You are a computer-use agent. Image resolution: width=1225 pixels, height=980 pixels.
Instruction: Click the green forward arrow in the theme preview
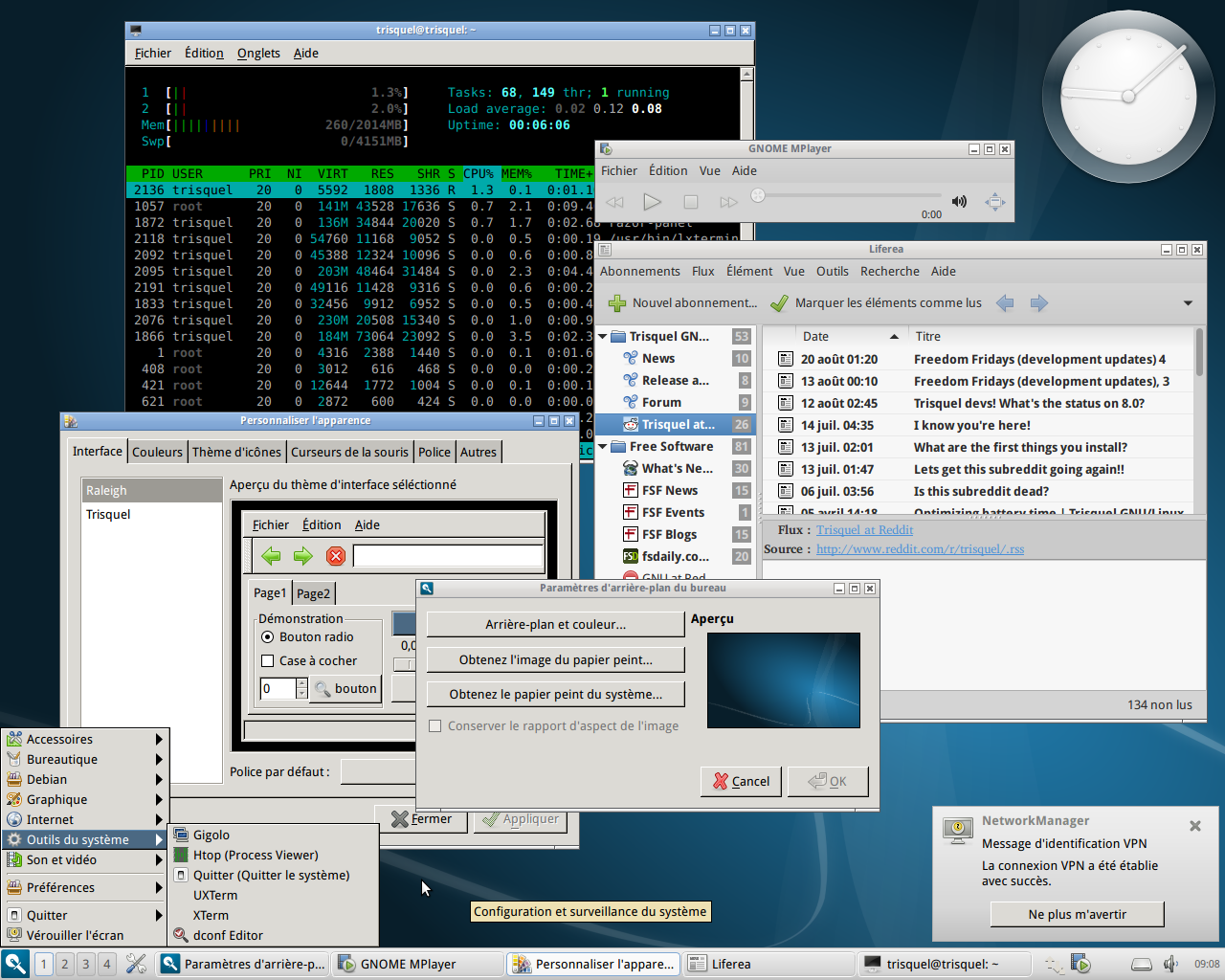tap(303, 556)
